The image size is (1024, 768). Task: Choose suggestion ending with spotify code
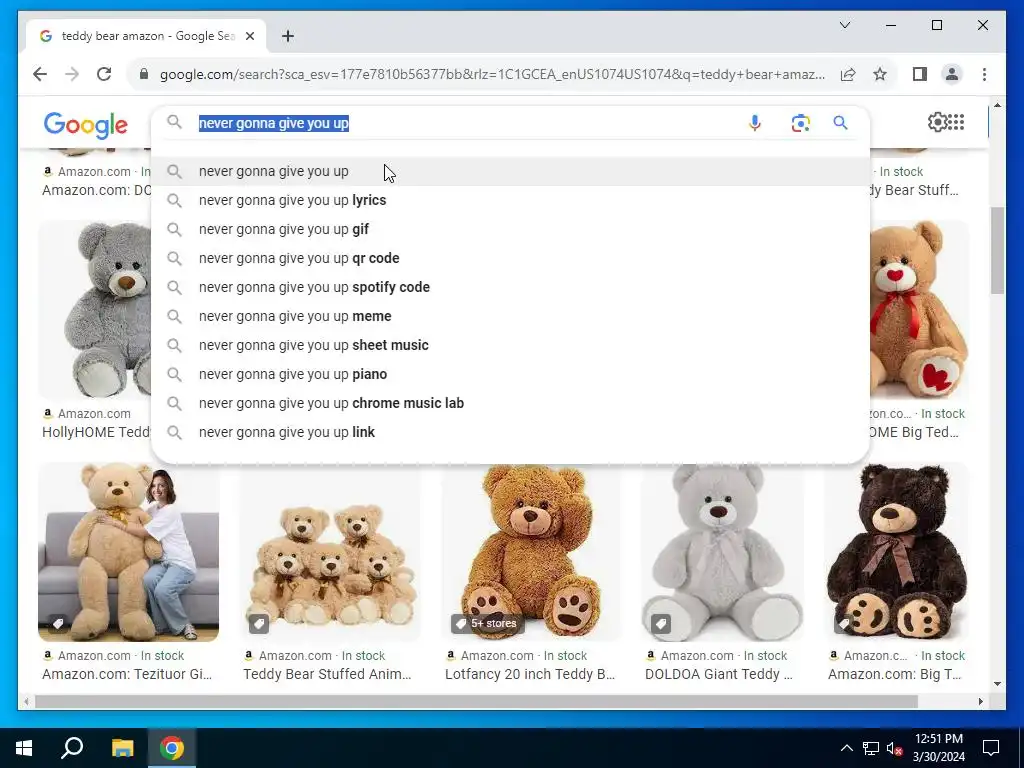pos(511,287)
